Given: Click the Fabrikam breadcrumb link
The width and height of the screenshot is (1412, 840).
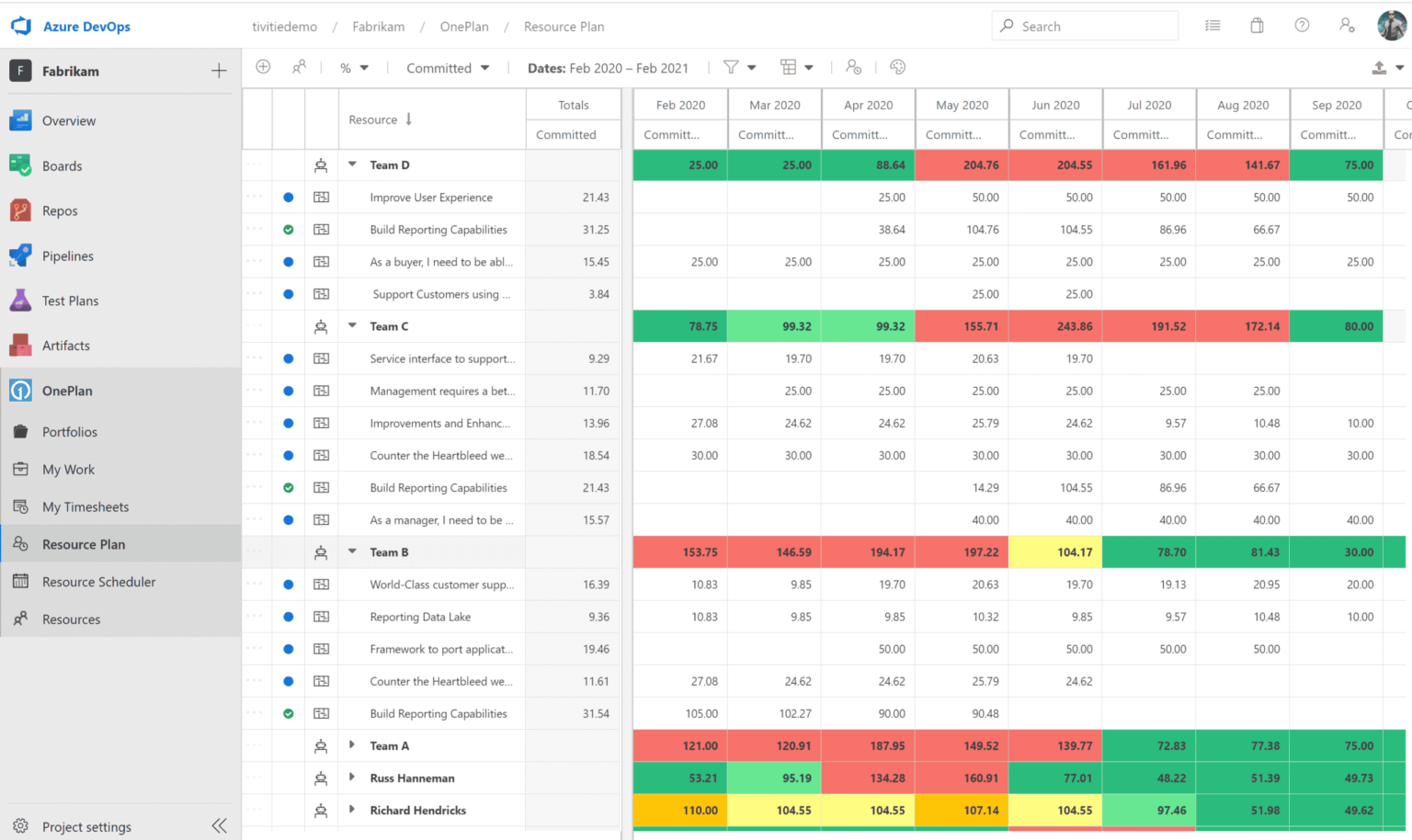Looking at the screenshot, I should (379, 27).
